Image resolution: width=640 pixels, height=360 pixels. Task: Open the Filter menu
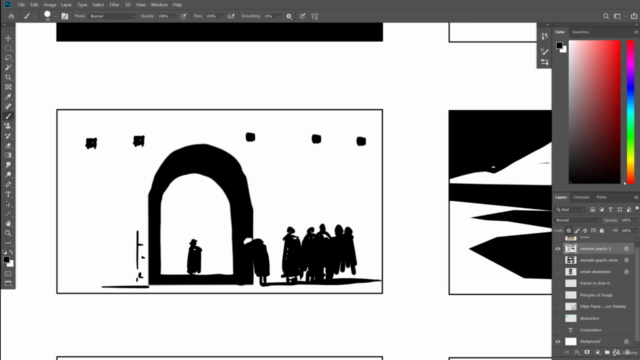(114, 5)
